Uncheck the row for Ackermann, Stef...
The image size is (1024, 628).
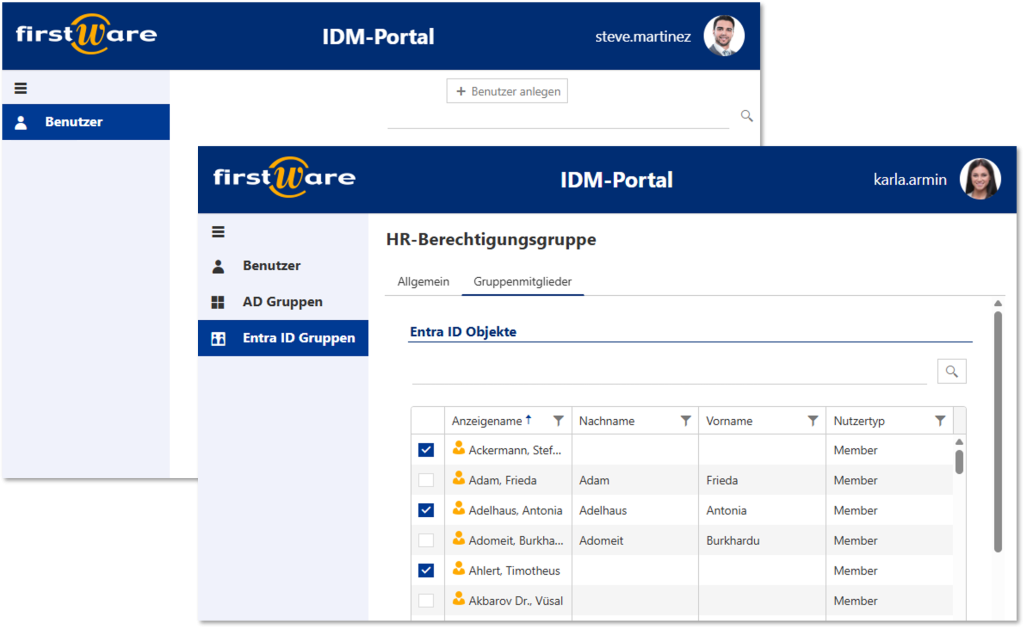coord(426,450)
